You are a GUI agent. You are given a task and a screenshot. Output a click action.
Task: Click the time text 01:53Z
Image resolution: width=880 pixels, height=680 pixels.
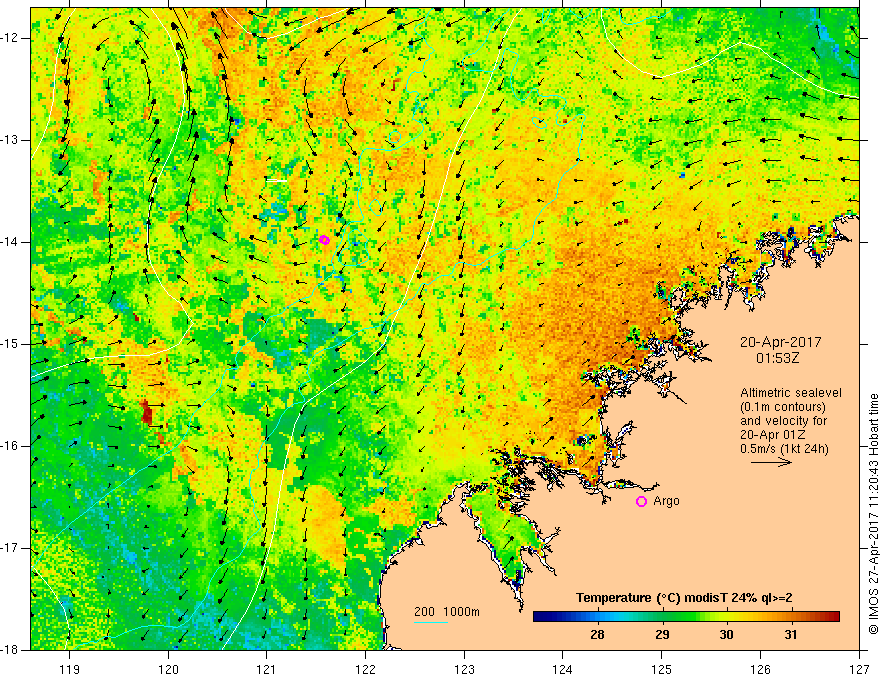778,358
